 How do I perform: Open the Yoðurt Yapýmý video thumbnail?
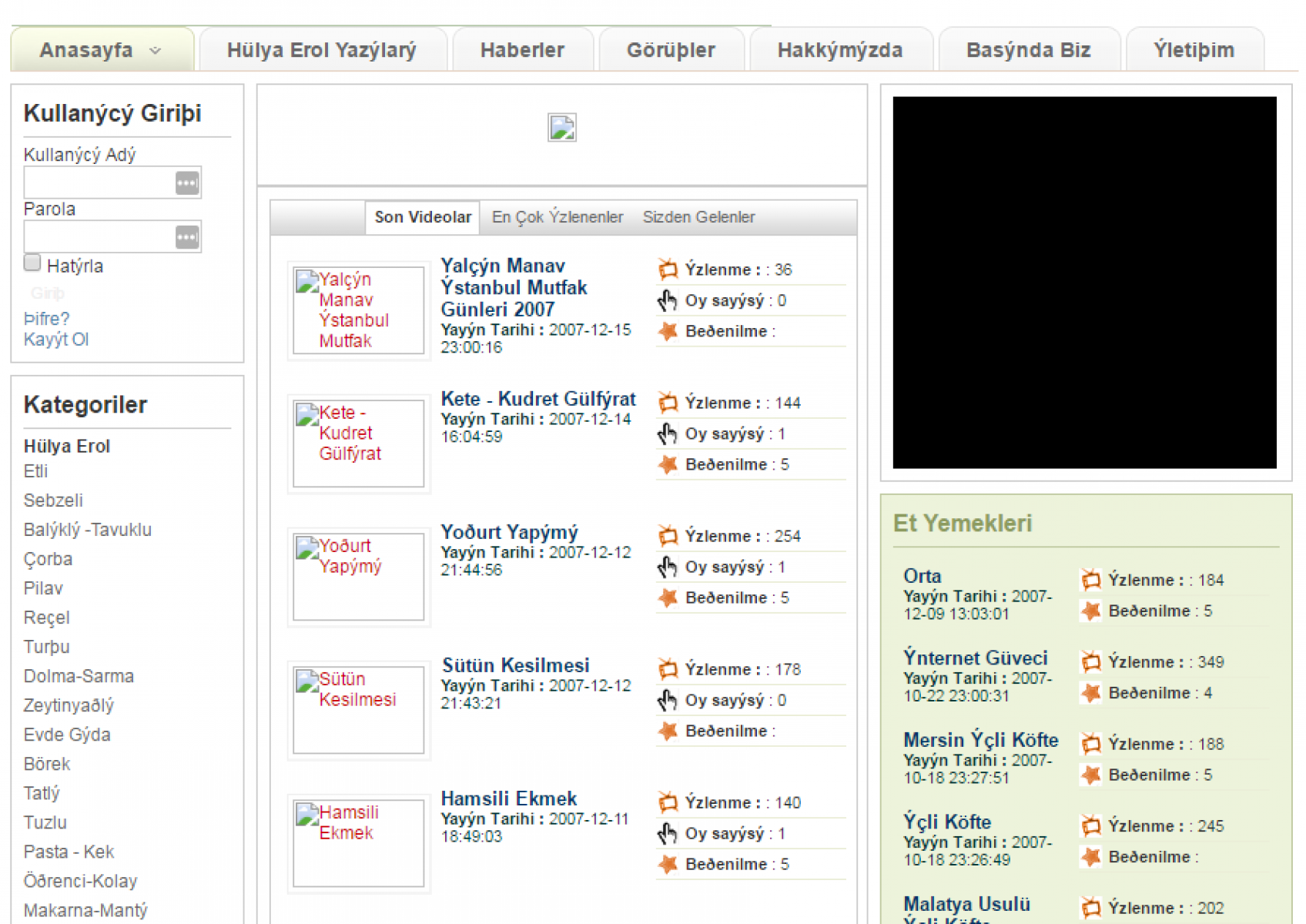(358, 576)
